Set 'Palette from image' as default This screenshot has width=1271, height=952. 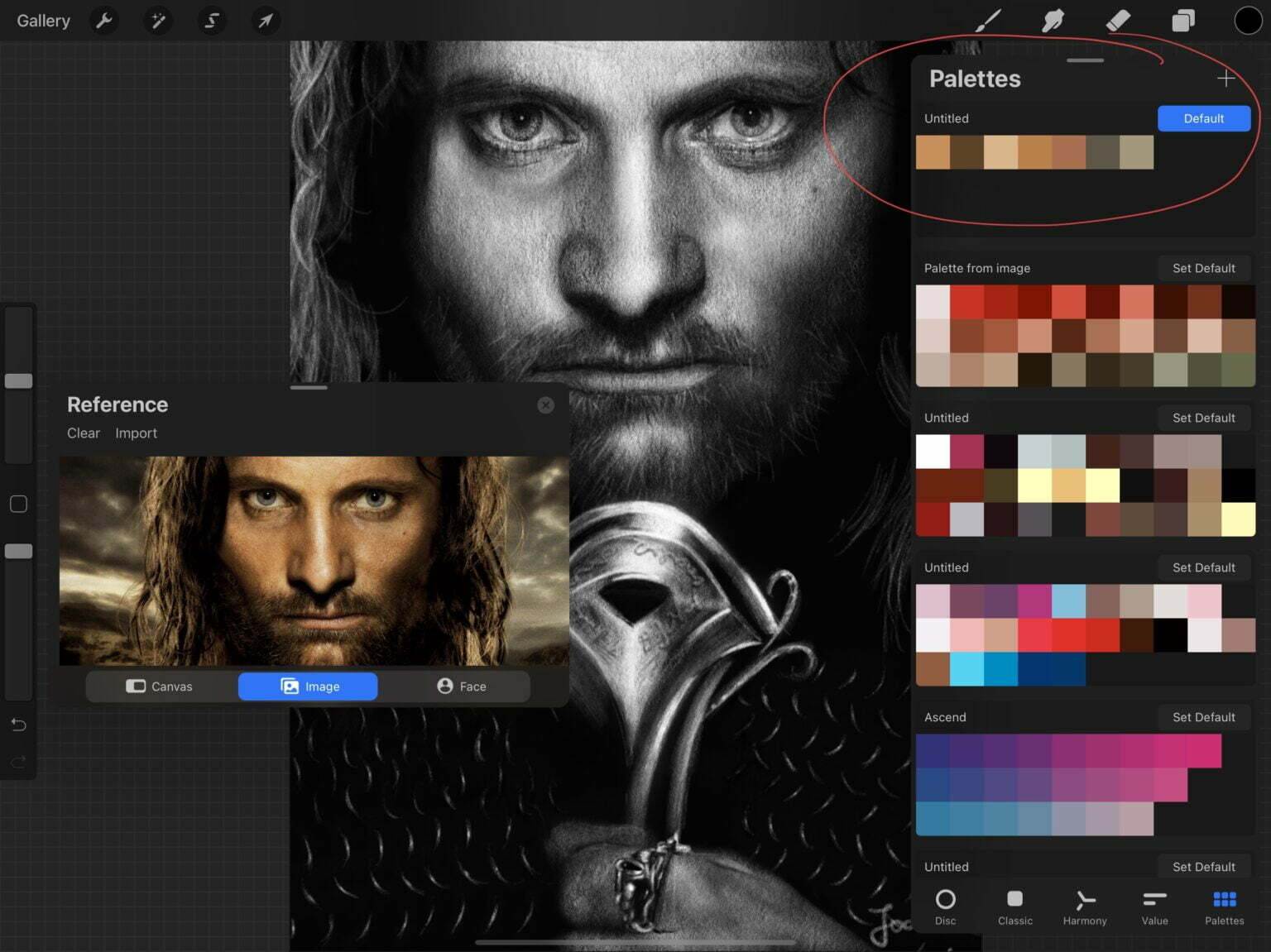[x=1204, y=268]
